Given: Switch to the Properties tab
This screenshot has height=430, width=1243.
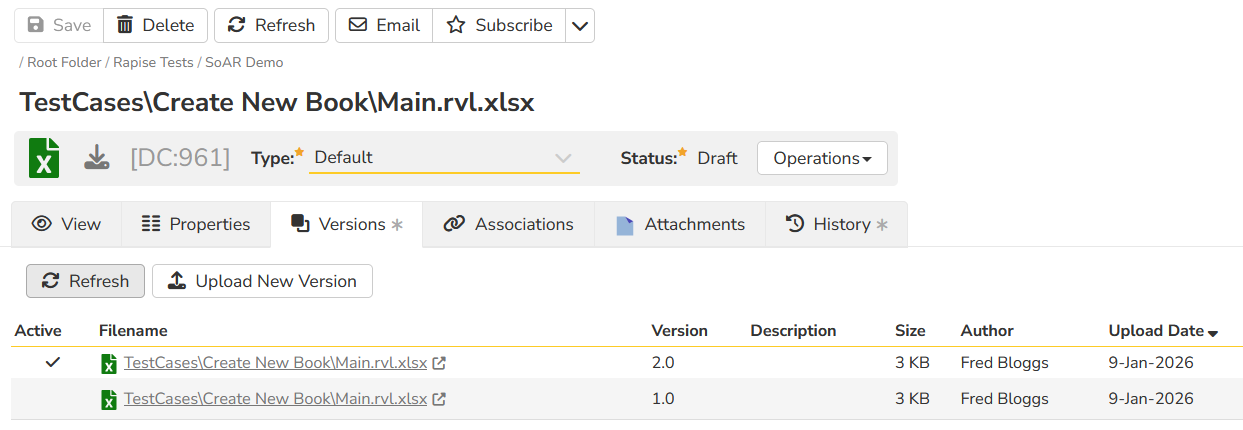Looking at the screenshot, I should pyautogui.click(x=195, y=224).
